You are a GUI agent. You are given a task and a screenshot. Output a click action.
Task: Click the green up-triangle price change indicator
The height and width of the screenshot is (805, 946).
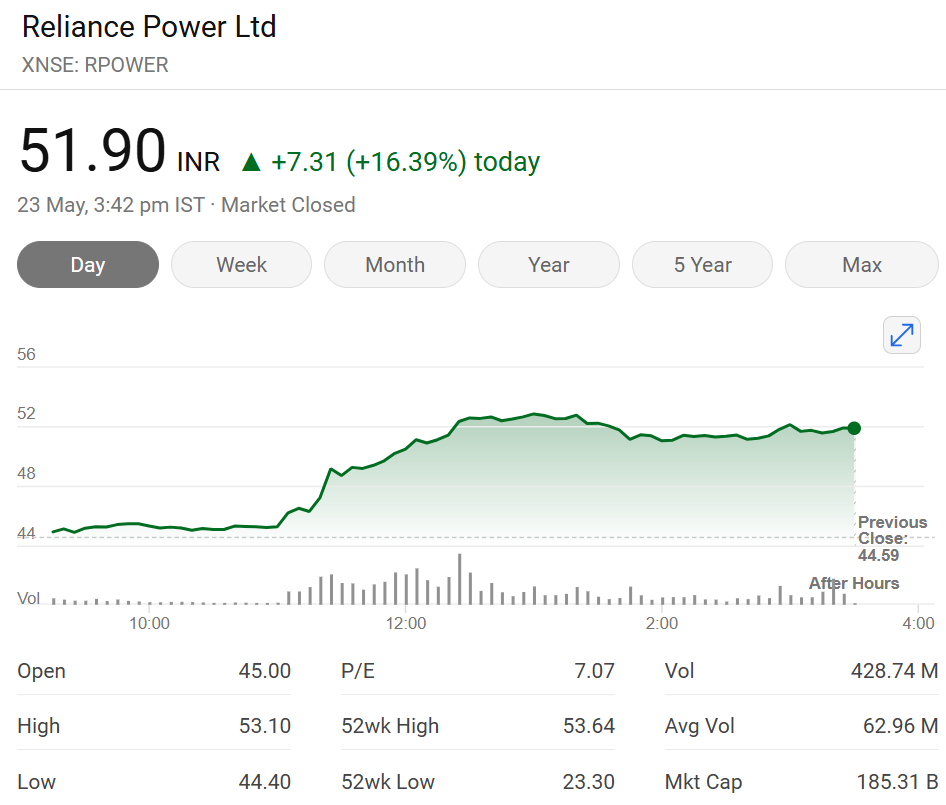251,162
